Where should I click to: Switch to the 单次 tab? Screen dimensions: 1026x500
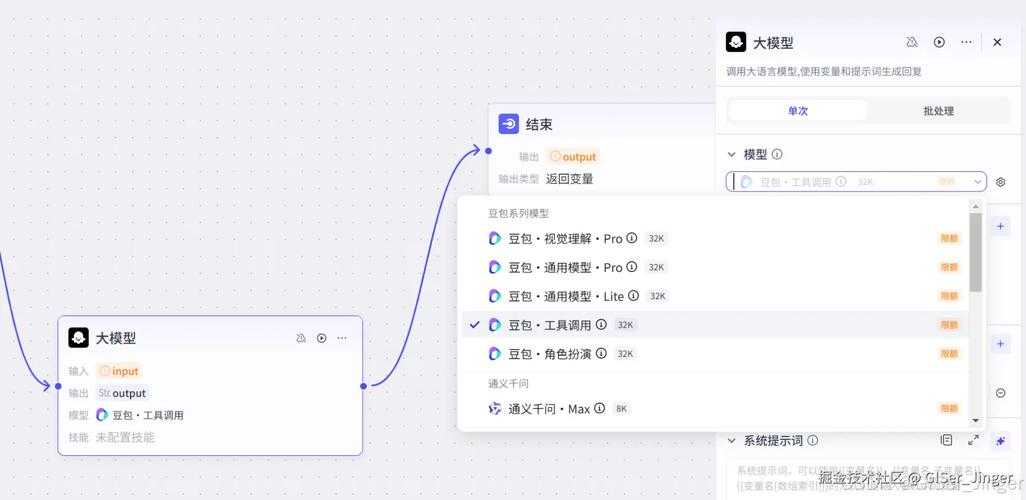798,111
